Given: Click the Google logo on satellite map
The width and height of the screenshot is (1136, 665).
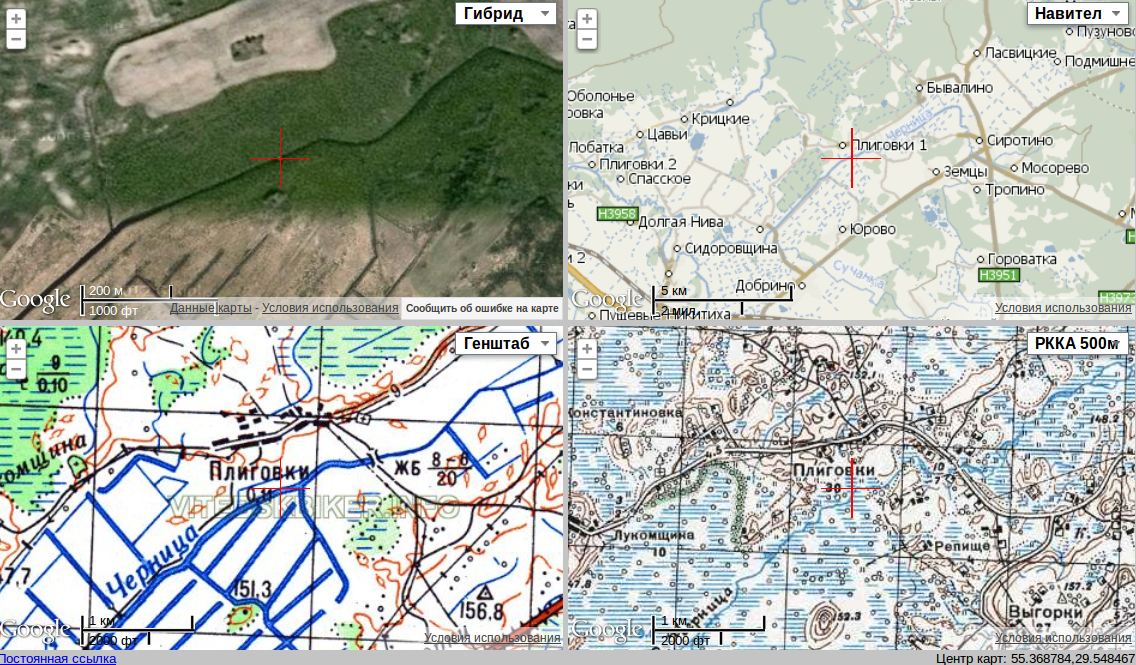Looking at the screenshot, I should coord(35,299).
